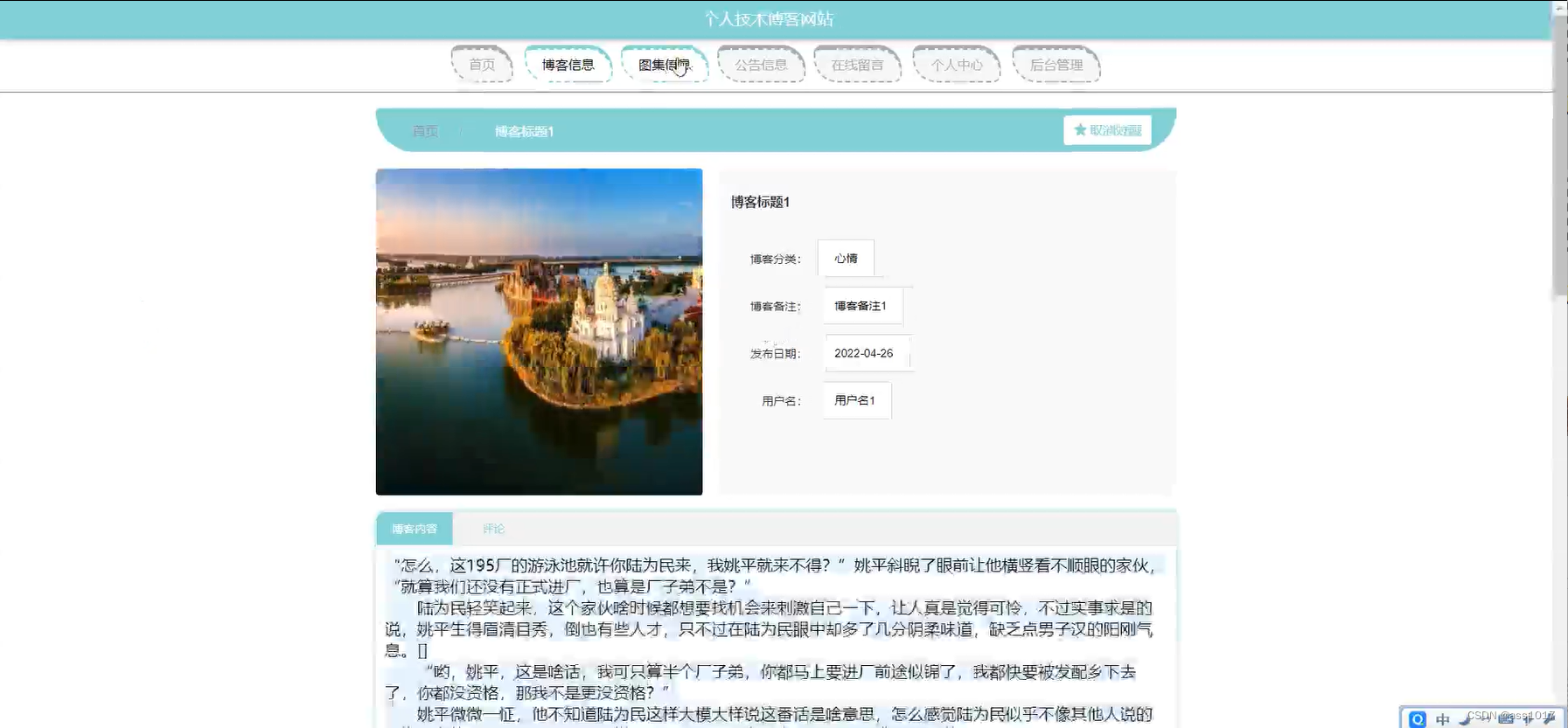Open the 公告信息 navigation tab

(761, 65)
